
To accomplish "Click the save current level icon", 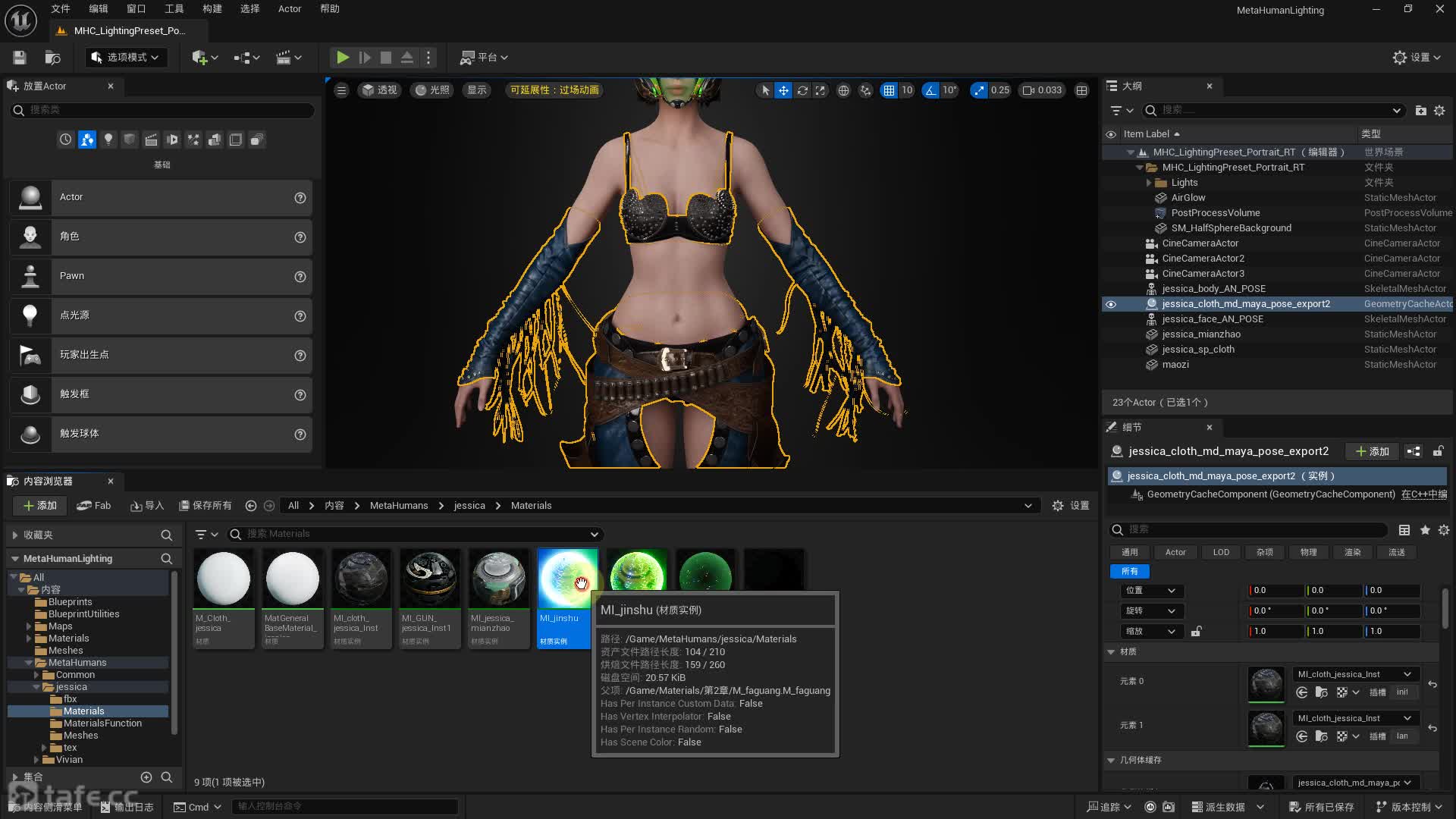I will pyautogui.click(x=20, y=58).
